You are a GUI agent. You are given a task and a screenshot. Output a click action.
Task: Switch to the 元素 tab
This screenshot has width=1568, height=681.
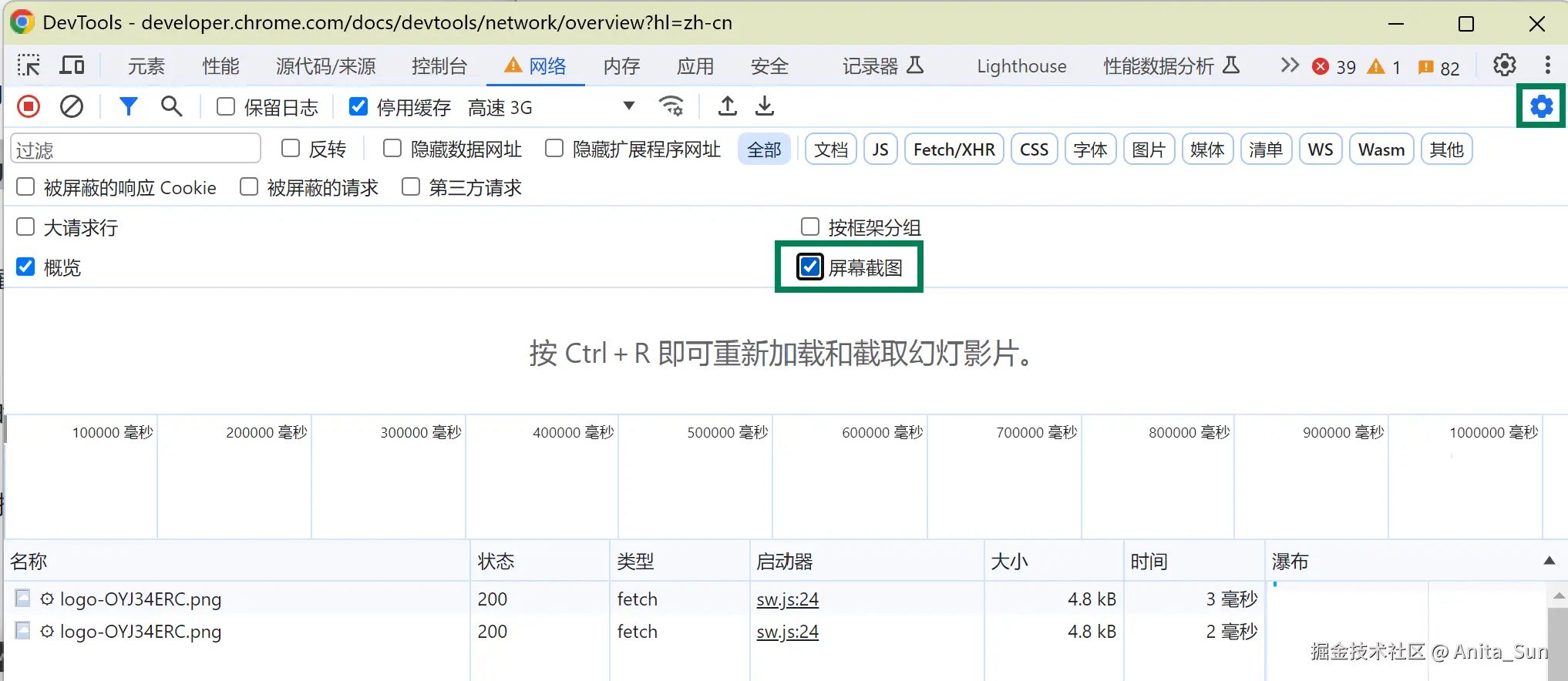[x=146, y=66]
